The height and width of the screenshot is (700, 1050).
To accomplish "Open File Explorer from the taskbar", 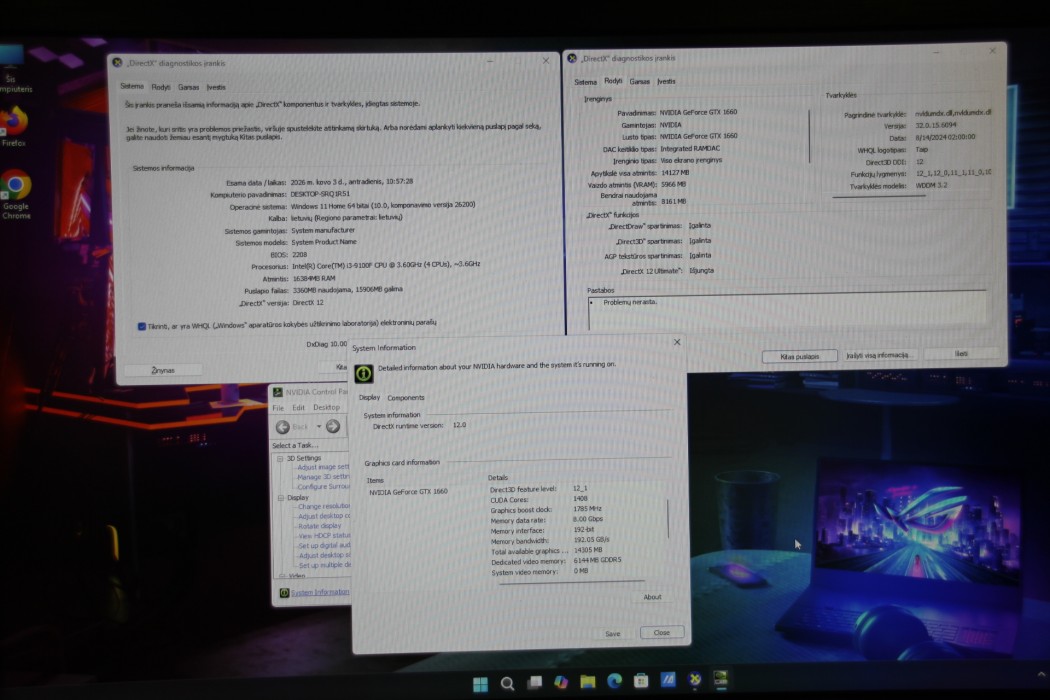I will coord(588,683).
